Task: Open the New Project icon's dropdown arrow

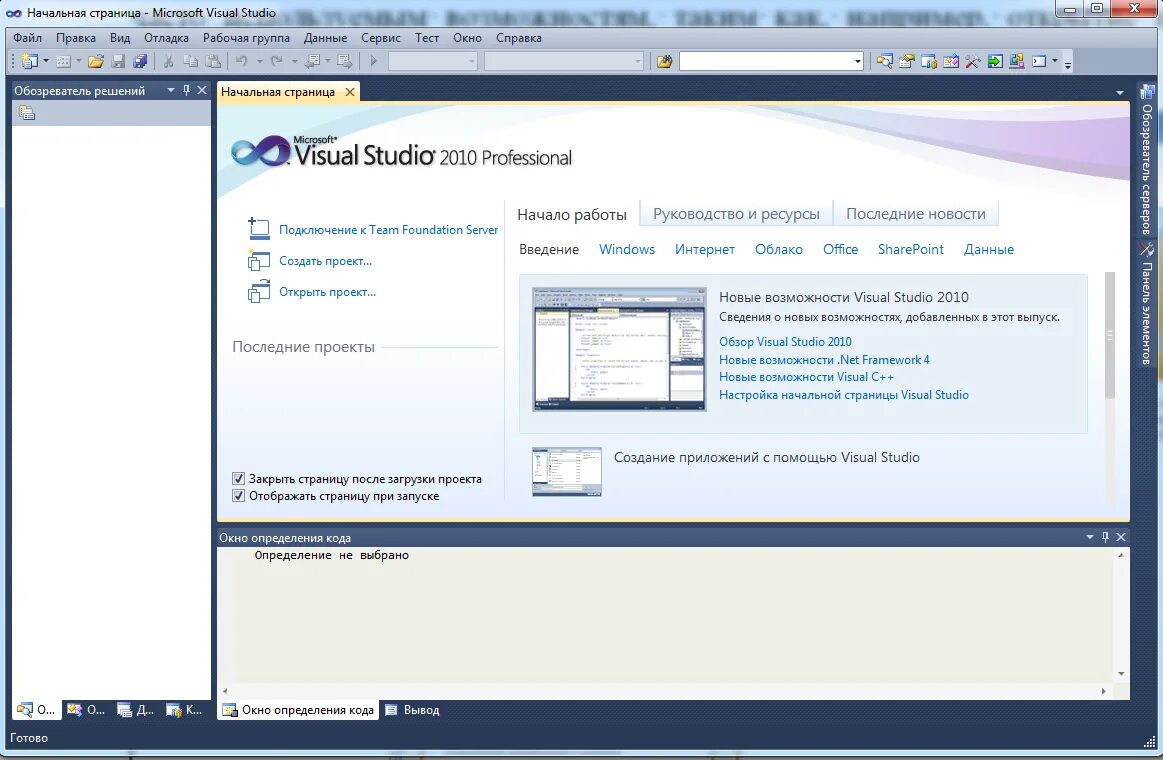Action: (x=46, y=62)
